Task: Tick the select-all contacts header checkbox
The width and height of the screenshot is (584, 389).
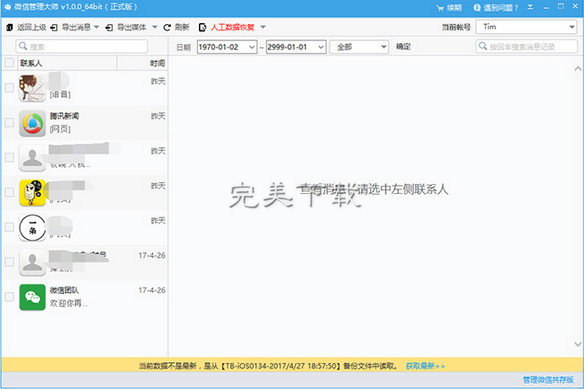Action: (9, 63)
